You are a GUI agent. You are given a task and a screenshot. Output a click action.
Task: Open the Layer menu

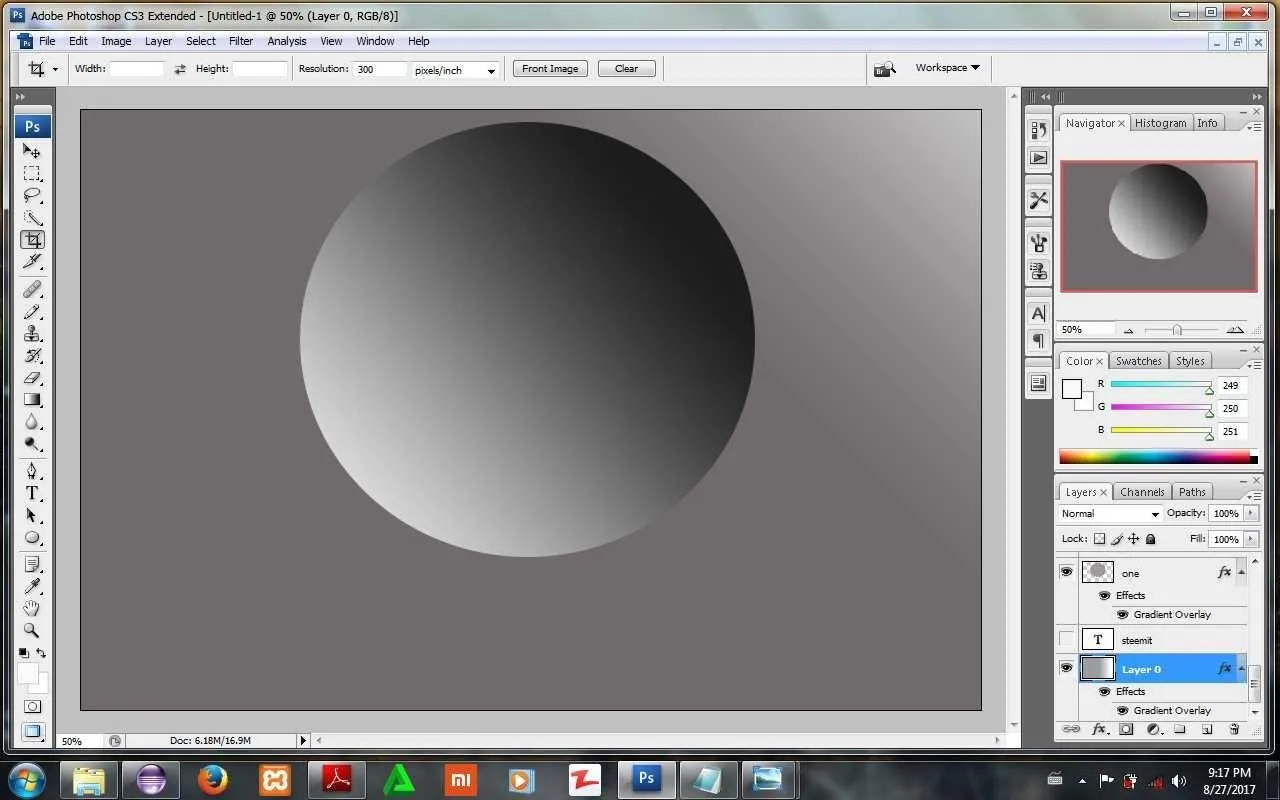pos(158,41)
